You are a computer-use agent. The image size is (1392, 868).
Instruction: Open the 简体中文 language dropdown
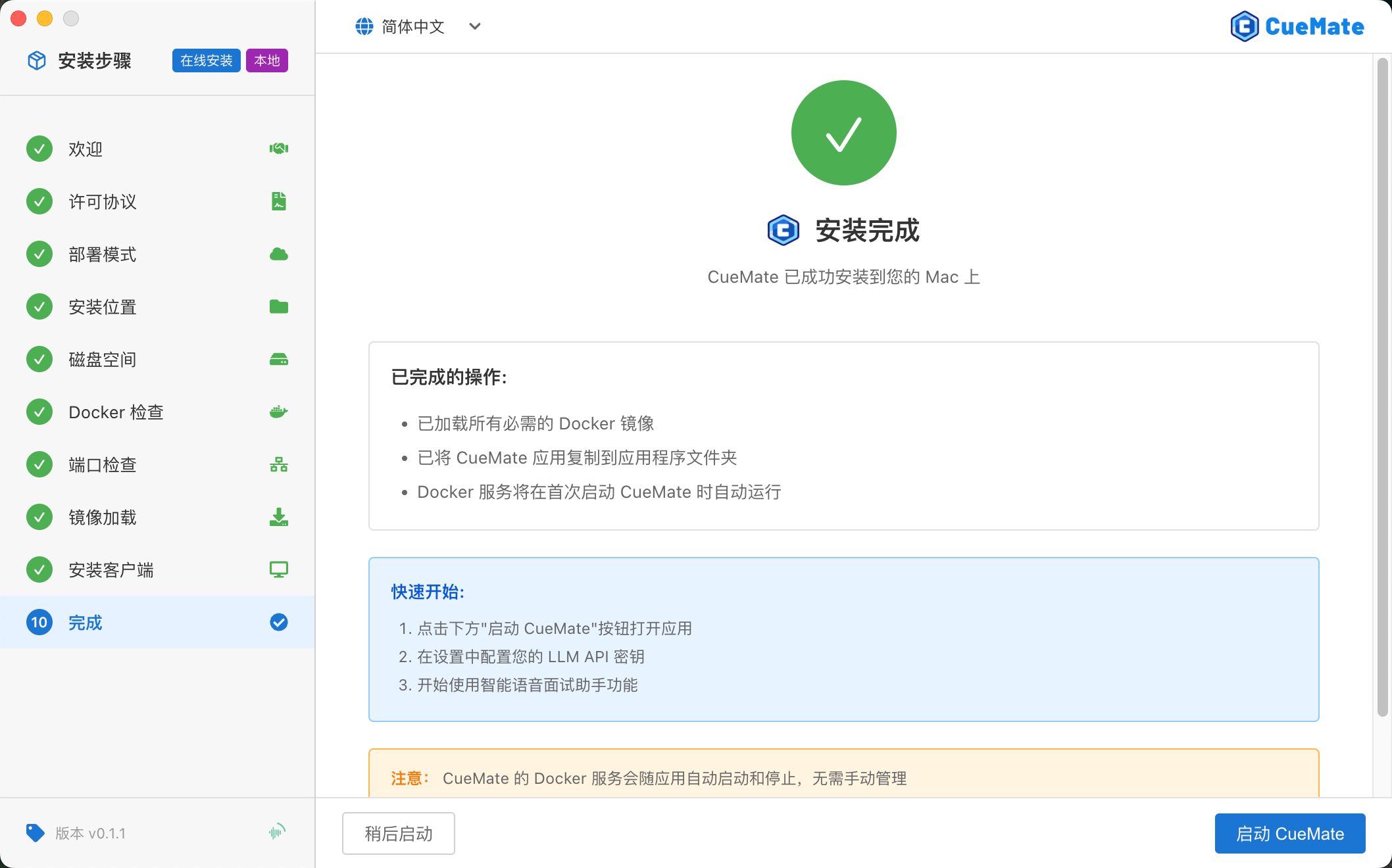click(x=413, y=26)
